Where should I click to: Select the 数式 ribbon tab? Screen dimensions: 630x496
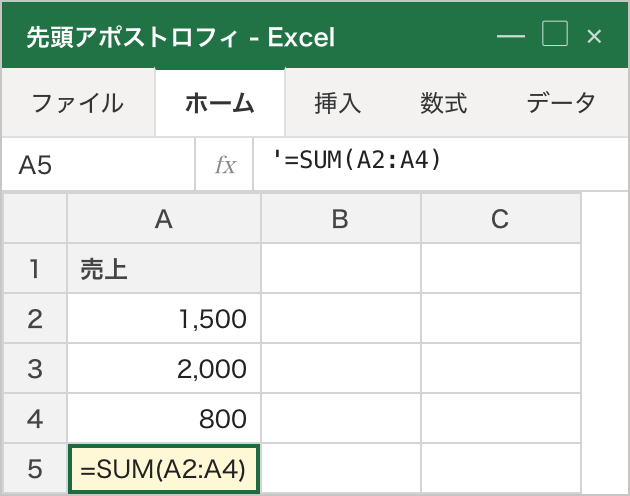pyautogui.click(x=444, y=103)
